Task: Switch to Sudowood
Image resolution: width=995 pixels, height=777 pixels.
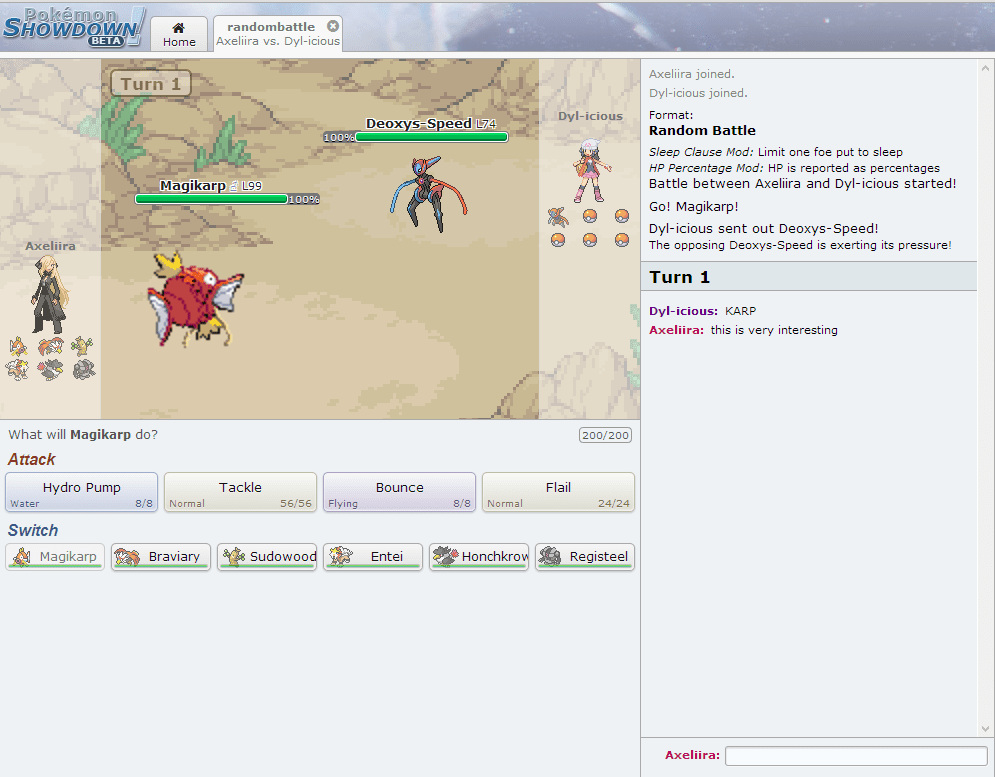Action: (267, 557)
